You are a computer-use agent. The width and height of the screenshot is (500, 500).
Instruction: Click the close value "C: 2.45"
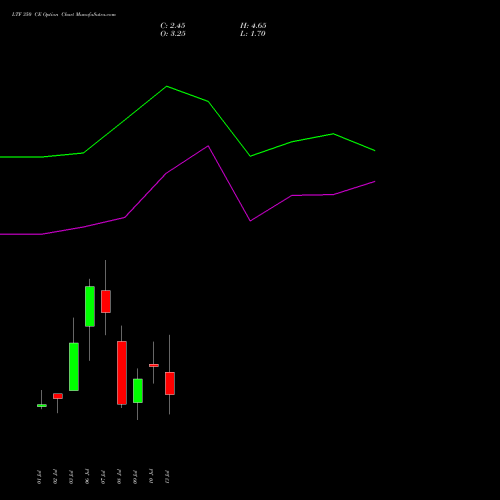pyautogui.click(x=173, y=26)
